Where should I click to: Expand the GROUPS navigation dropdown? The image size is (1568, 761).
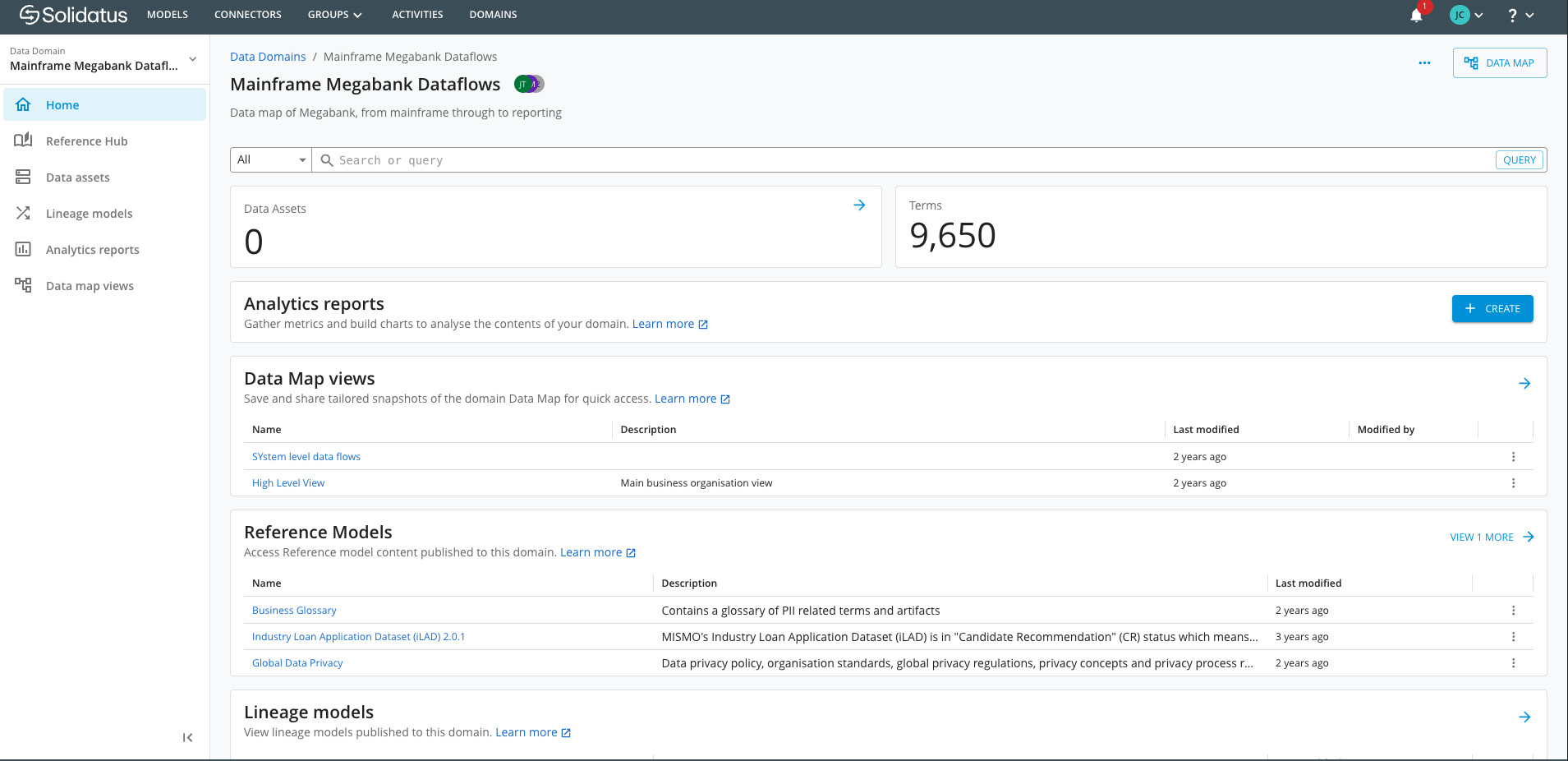(x=335, y=15)
